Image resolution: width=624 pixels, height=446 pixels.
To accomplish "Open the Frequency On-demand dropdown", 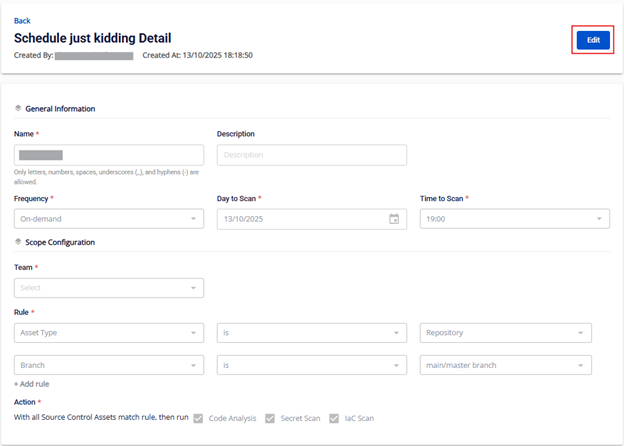I will point(109,219).
